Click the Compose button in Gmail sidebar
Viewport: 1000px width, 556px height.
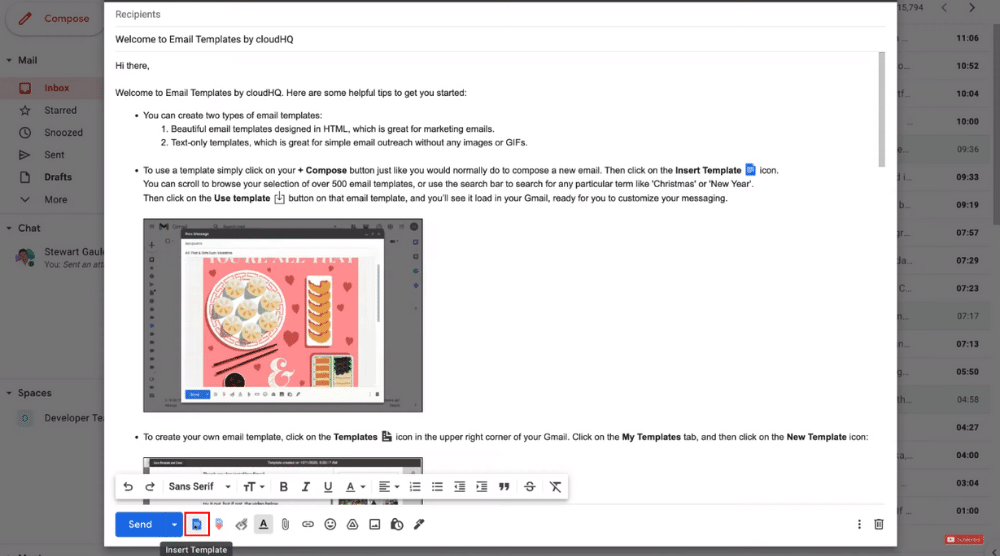point(55,18)
